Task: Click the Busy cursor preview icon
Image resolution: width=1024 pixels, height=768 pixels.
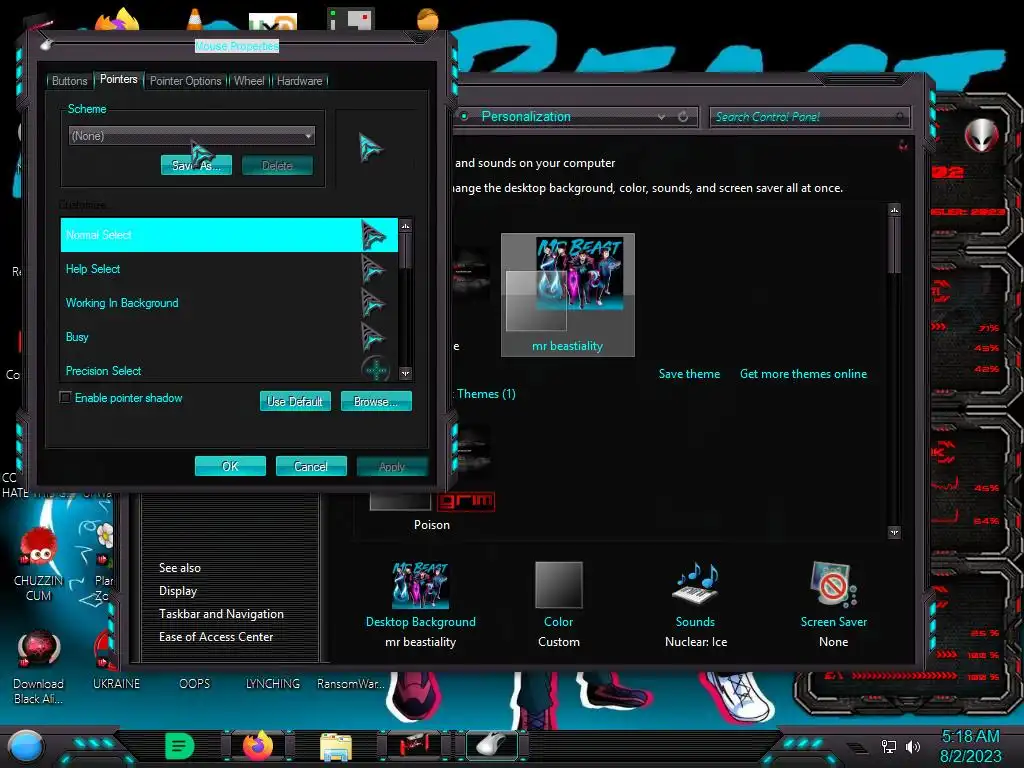Action: [373, 337]
